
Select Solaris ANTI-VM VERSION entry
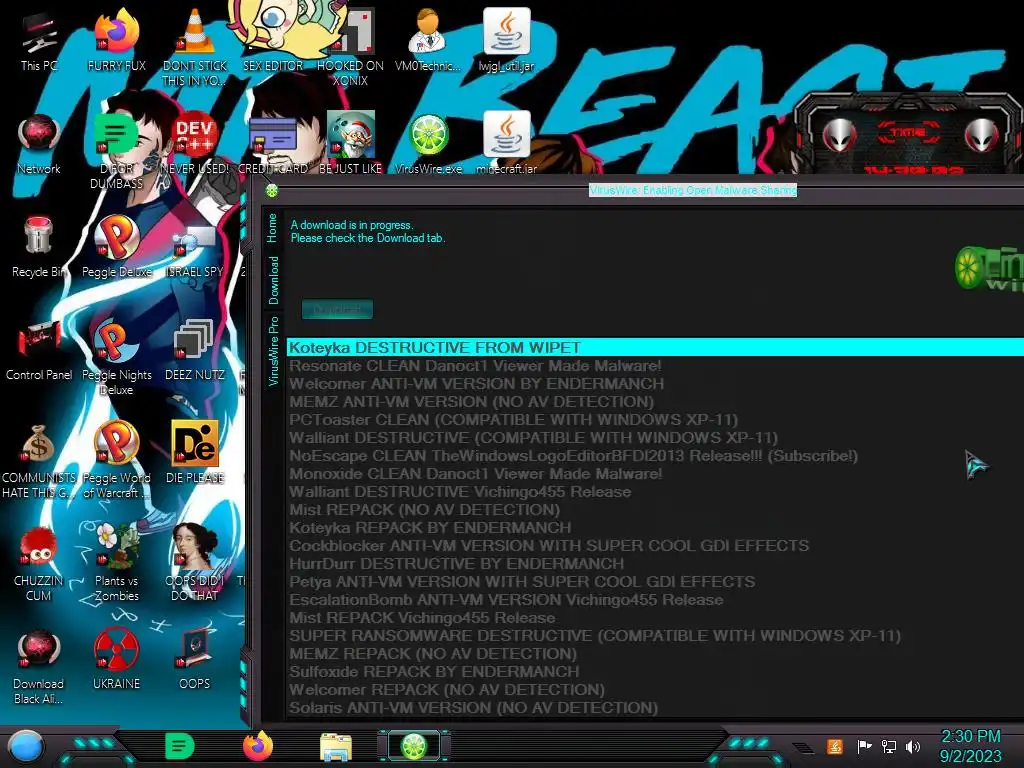tap(655, 708)
